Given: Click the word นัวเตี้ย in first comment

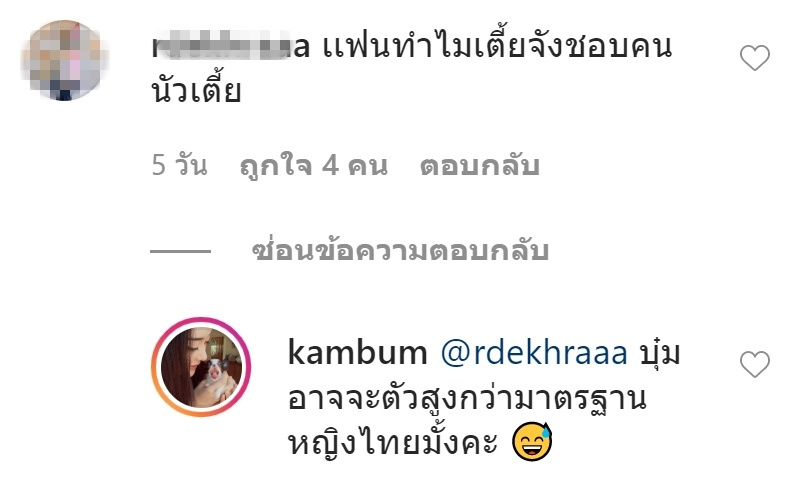Looking at the screenshot, I should 196,90.
